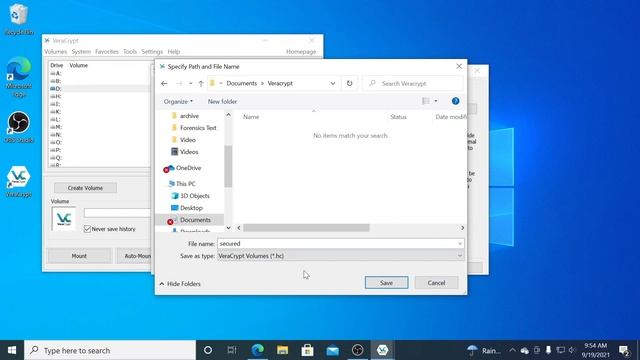Click the Back arrow in save dialog
Viewport: 640px width, 360px height.
(x=164, y=83)
